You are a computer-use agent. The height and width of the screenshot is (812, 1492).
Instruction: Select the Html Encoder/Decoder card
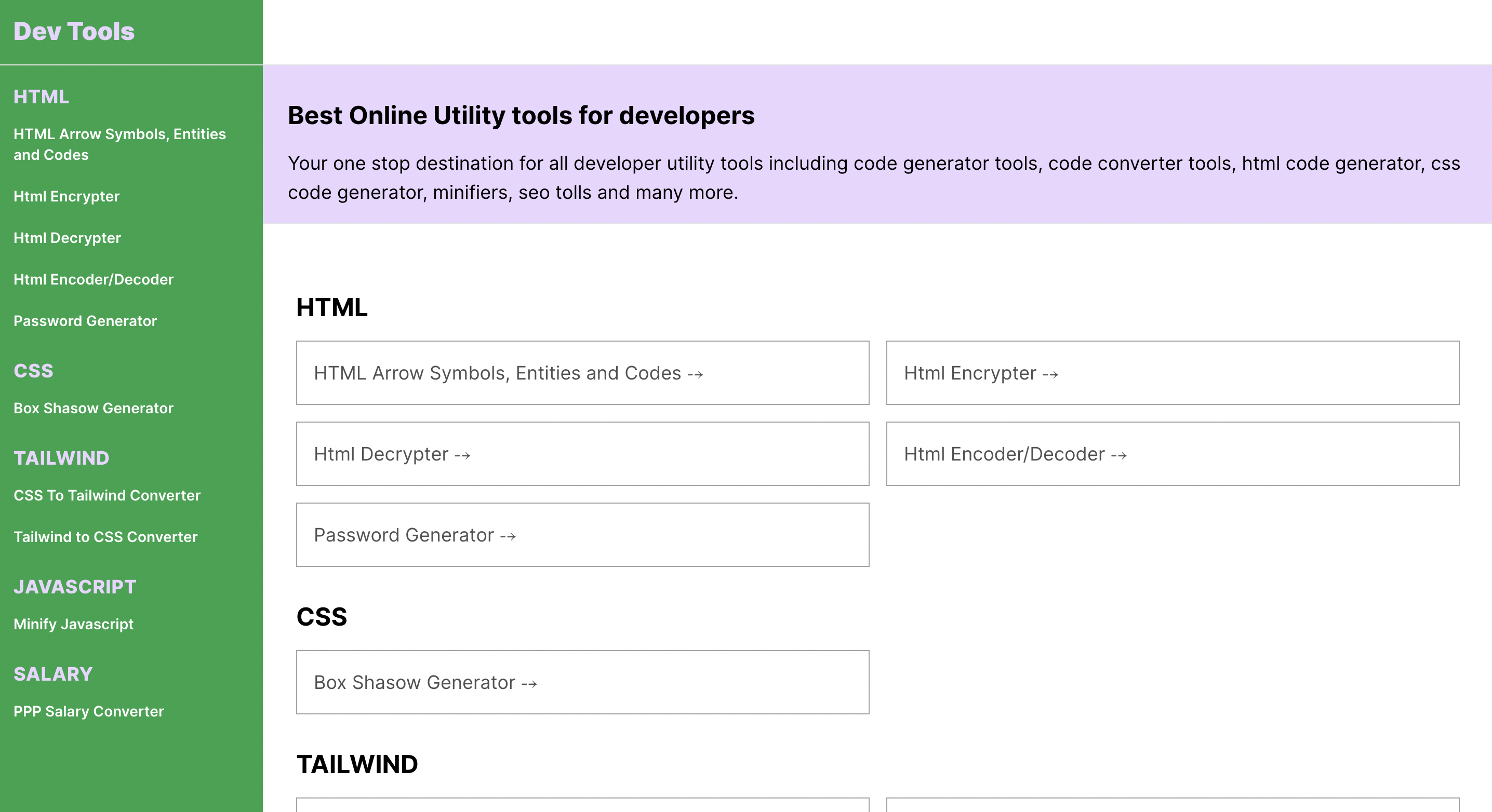(1173, 454)
